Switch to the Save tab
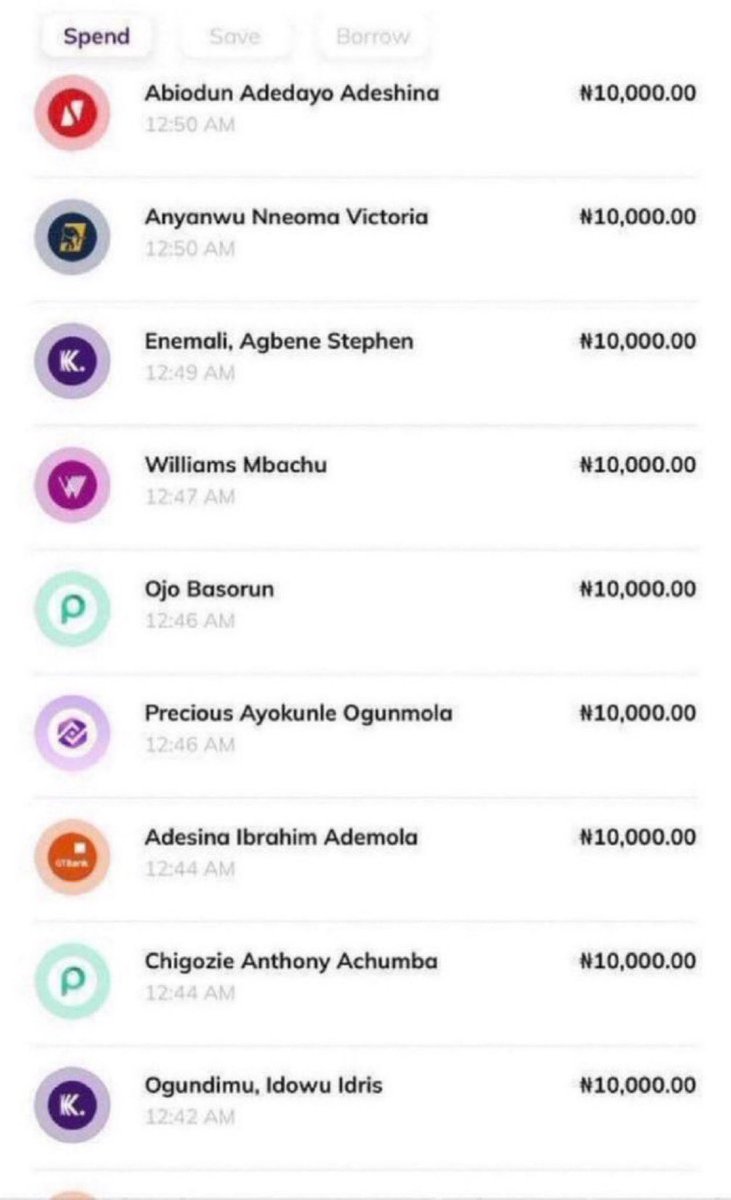This screenshot has width=731, height=1200. click(235, 37)
